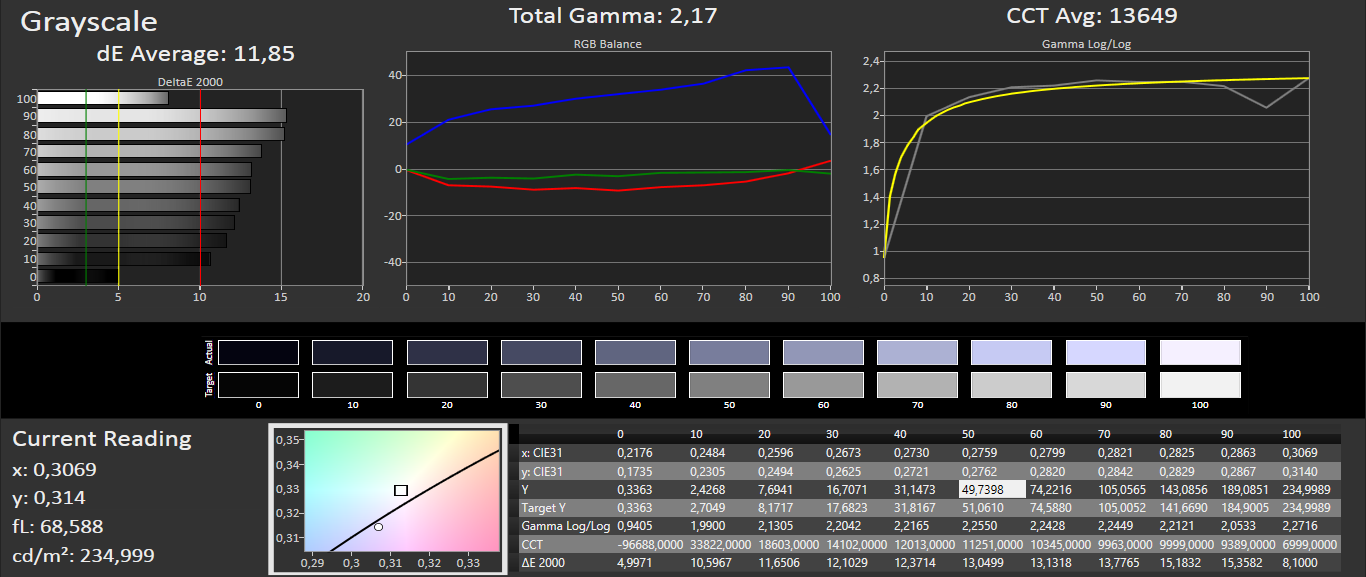Click the x CIE31 cell '0,3069'

pyautogui.click(x=1300, y=453)
